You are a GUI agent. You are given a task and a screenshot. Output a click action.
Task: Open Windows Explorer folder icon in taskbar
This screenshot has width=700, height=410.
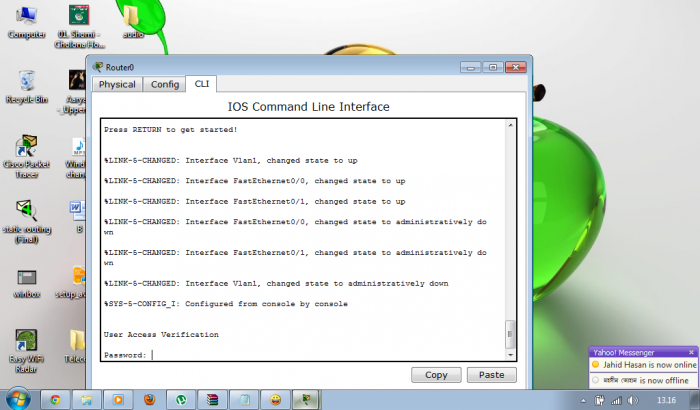click(87, 399)
